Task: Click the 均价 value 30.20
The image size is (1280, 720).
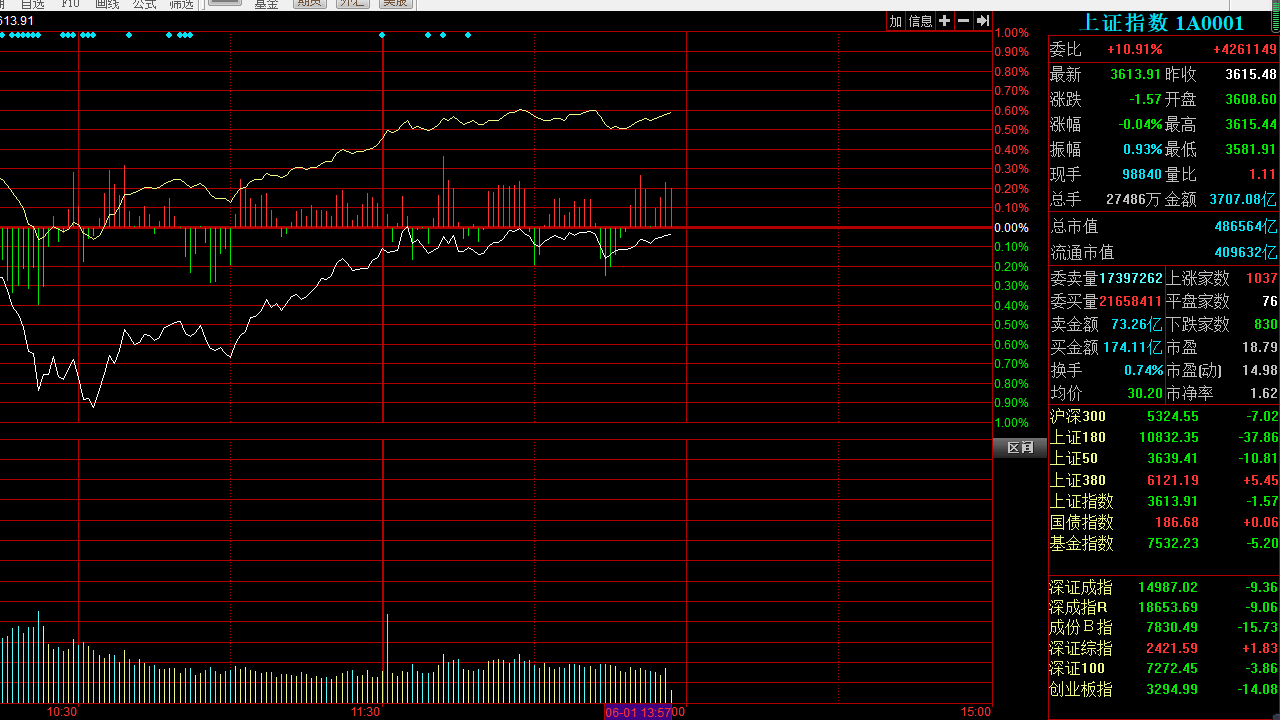Action: (1145, 393)
